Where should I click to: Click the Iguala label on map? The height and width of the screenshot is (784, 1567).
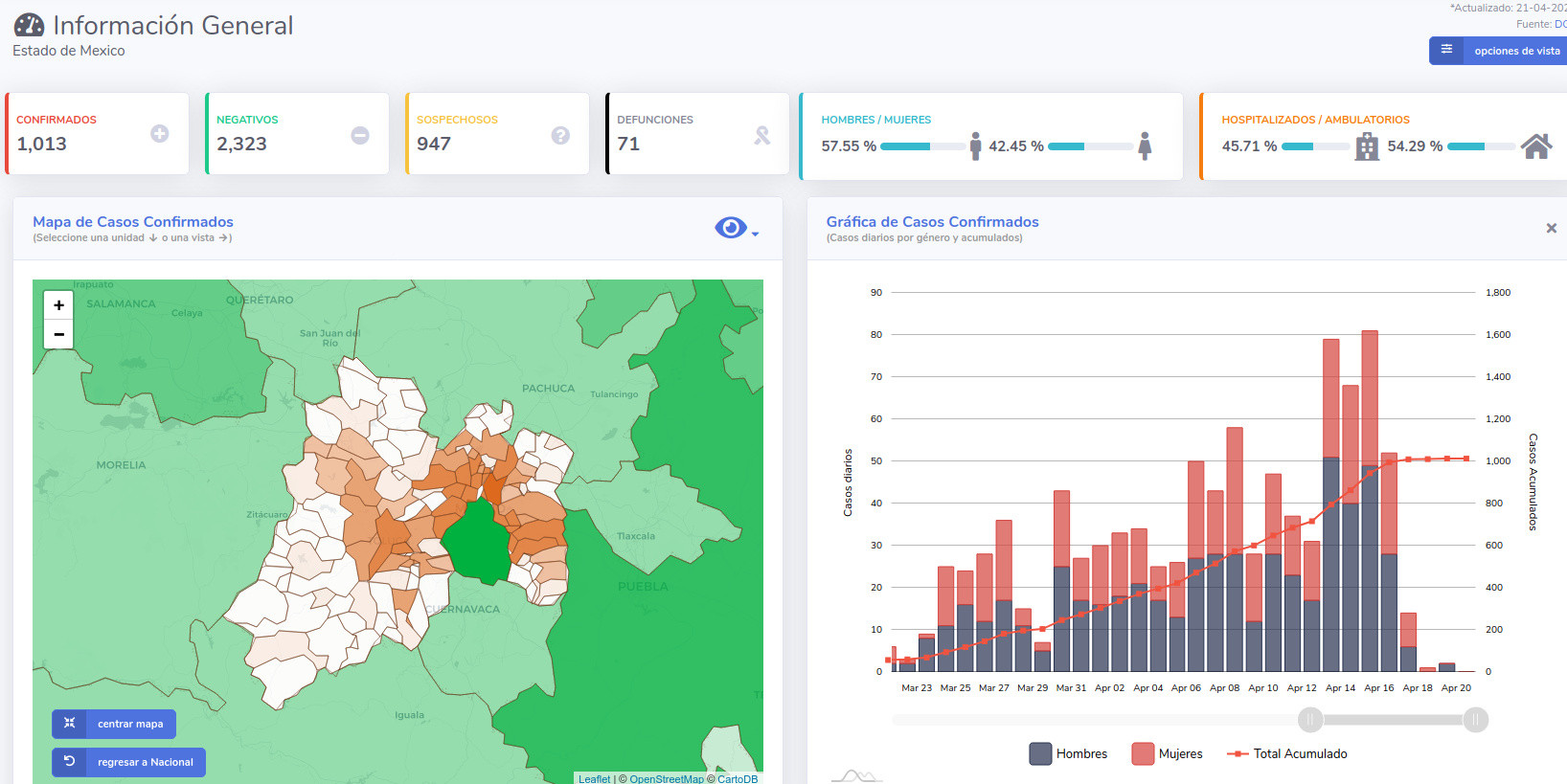pyautogui.click(x=409, y=715)
